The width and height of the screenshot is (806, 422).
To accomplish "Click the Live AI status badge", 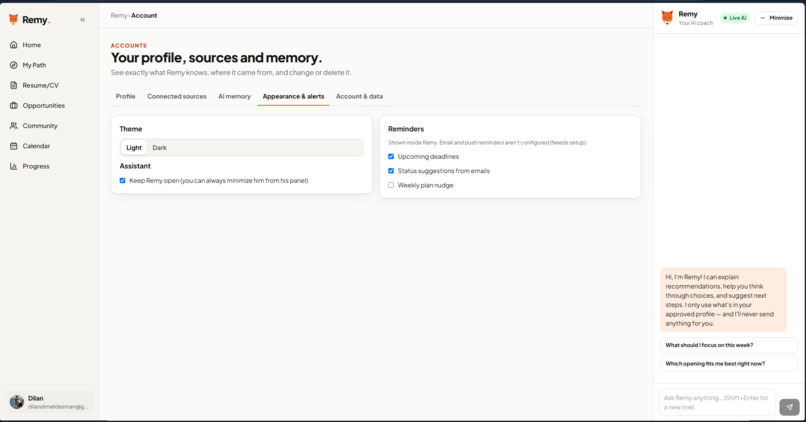I will 735,18.
